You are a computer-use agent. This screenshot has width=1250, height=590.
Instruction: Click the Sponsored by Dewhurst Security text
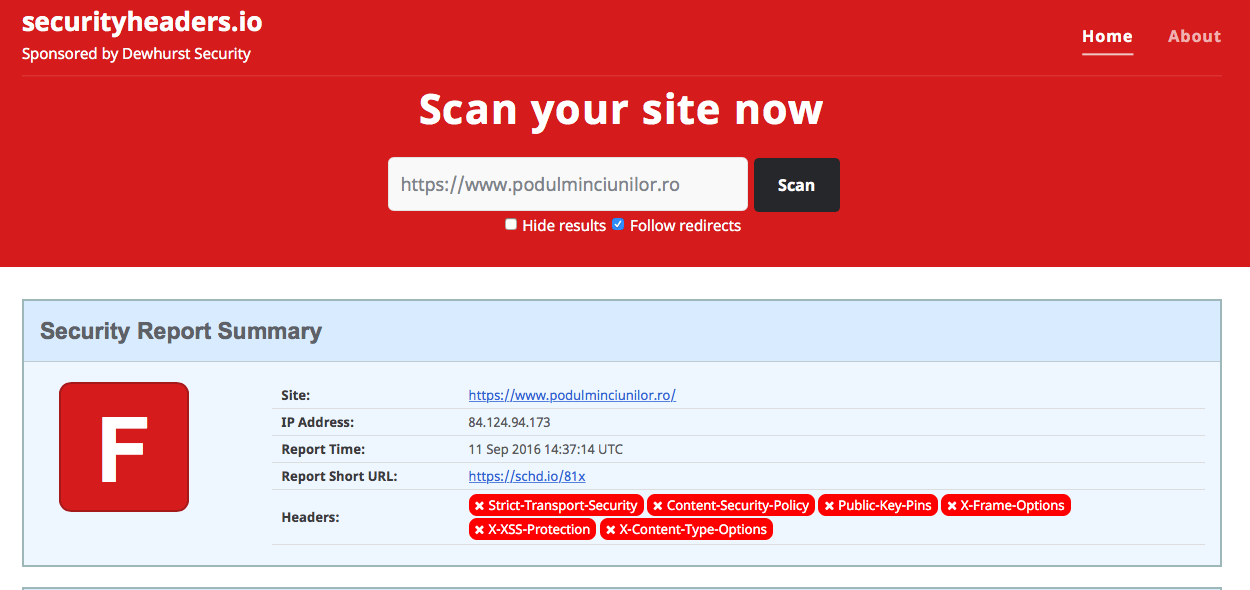coord(136,54)
